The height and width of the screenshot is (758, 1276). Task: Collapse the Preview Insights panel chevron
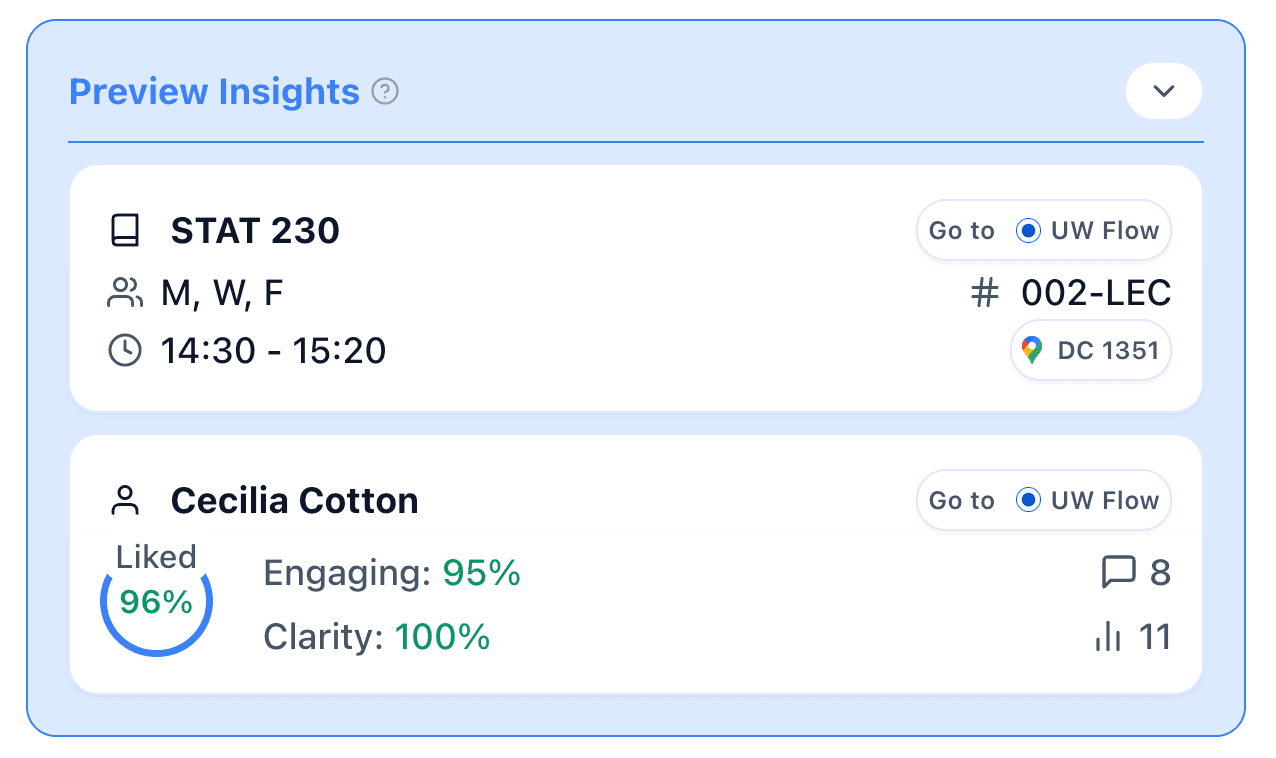point(1163,91)
